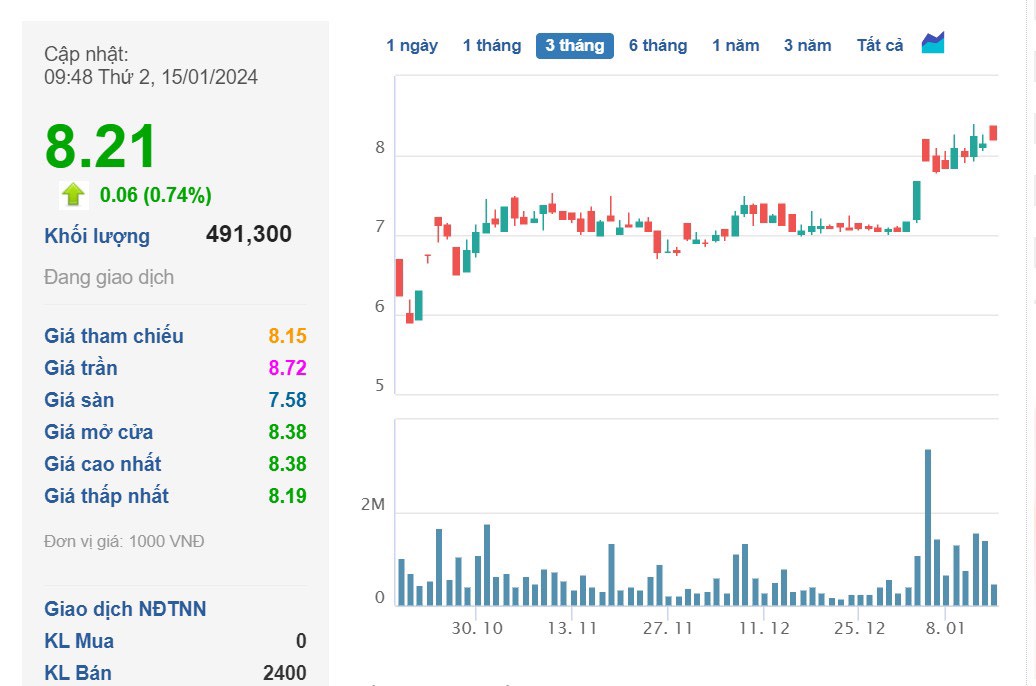The image size is (1036, 686).
Task: Click the area chart type icon
Action: [933, 43]
